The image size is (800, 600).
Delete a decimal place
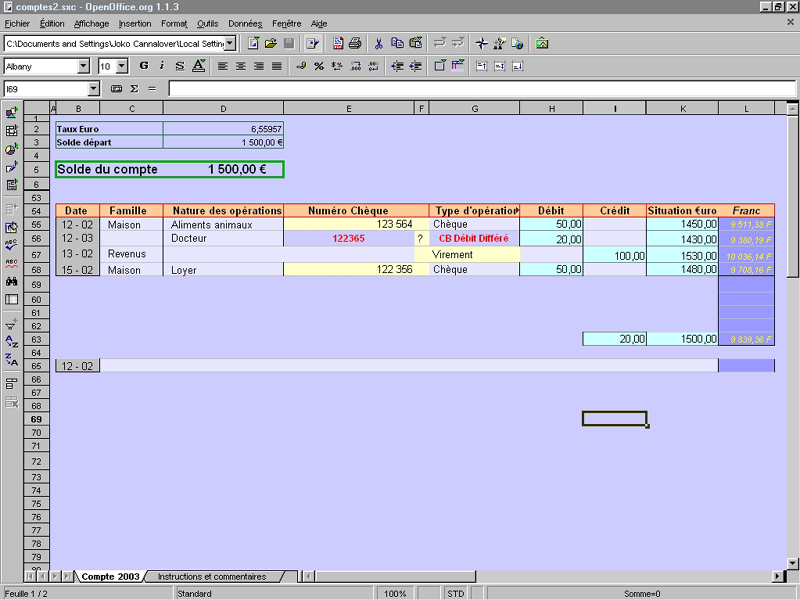[x=374, y=66]
